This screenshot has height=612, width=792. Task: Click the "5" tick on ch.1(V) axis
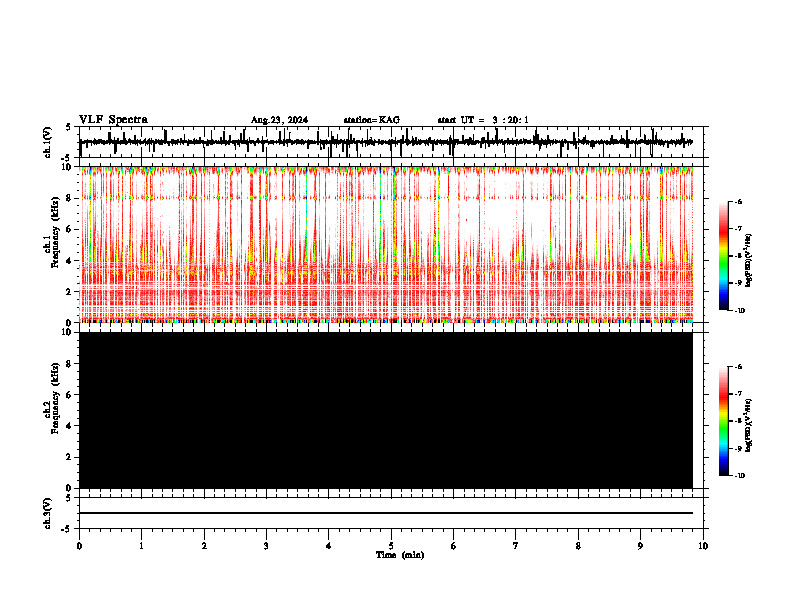click(x=69, y=127)
